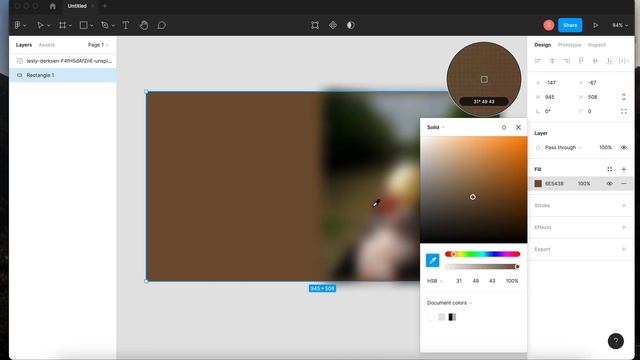This screenshot has height=360, width=640.
Task: Select the Frame tool
Action: click(x=62, y=25)
